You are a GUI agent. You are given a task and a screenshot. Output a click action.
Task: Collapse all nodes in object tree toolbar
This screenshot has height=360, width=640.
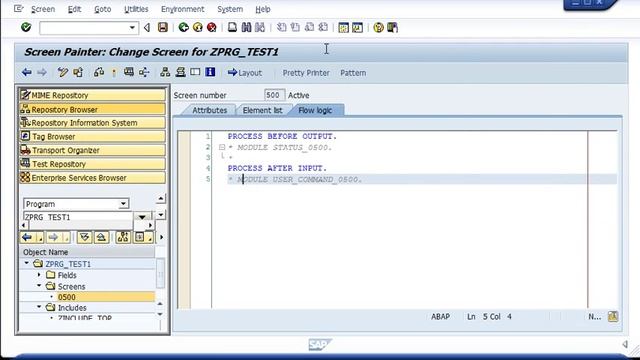click(x=101, y=237)
